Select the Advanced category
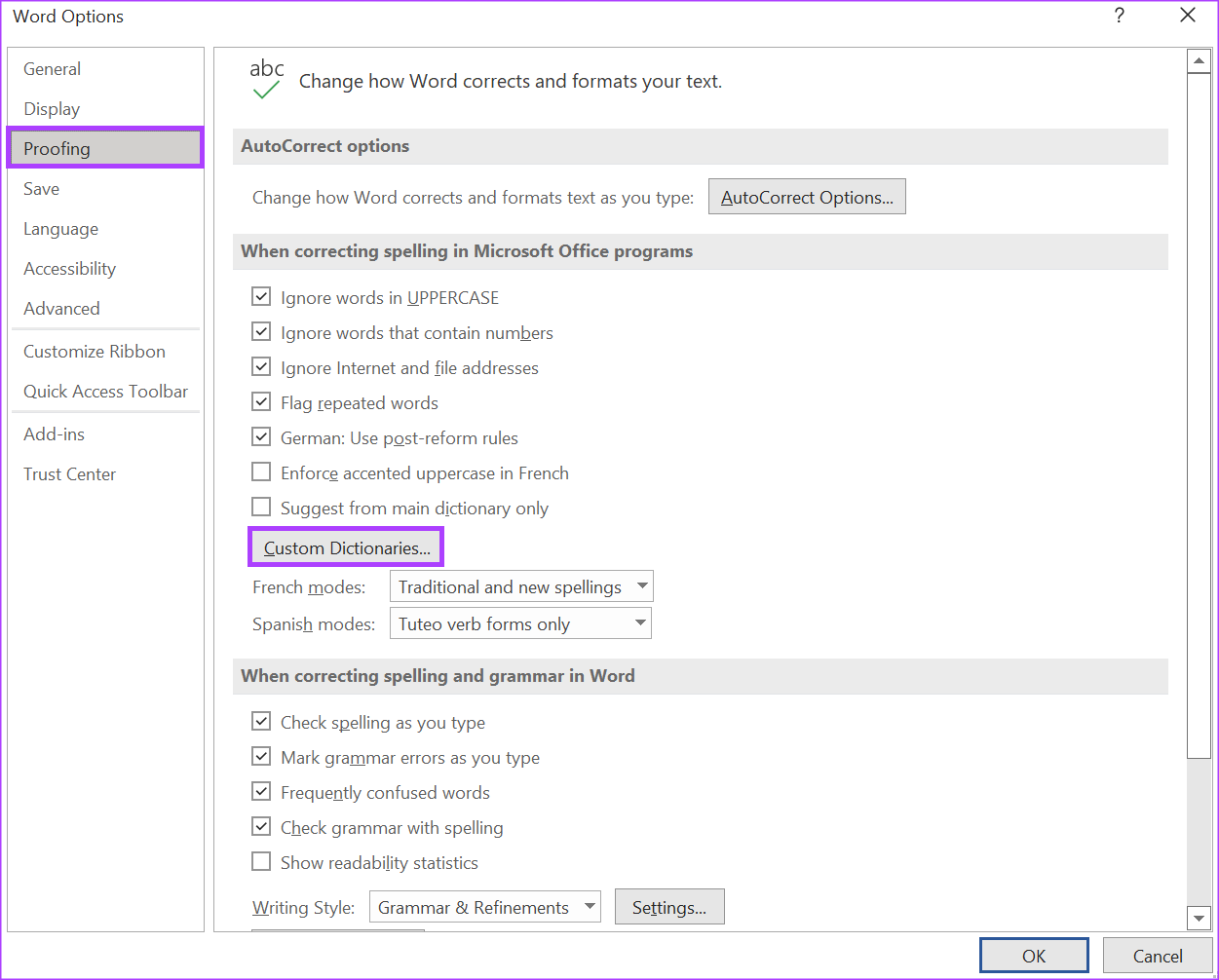The image size is (1219, 980). (105, 309)
